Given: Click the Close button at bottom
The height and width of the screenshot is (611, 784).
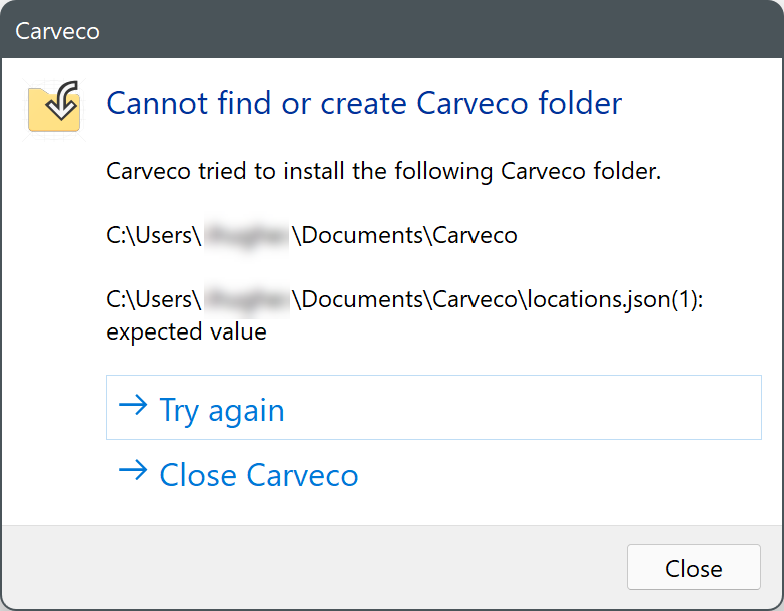Looking at the screenshot, I should [x=694, y=567].
